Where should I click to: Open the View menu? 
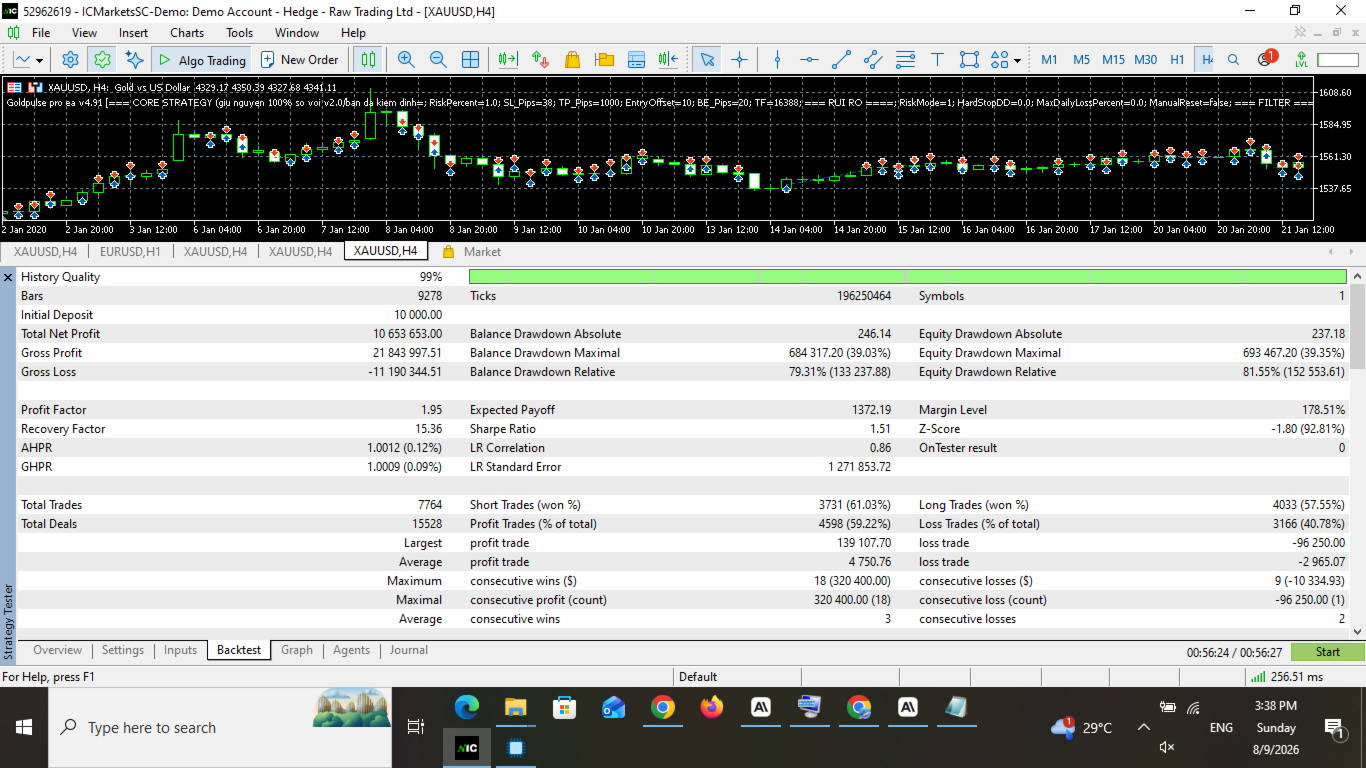(85, 32)
